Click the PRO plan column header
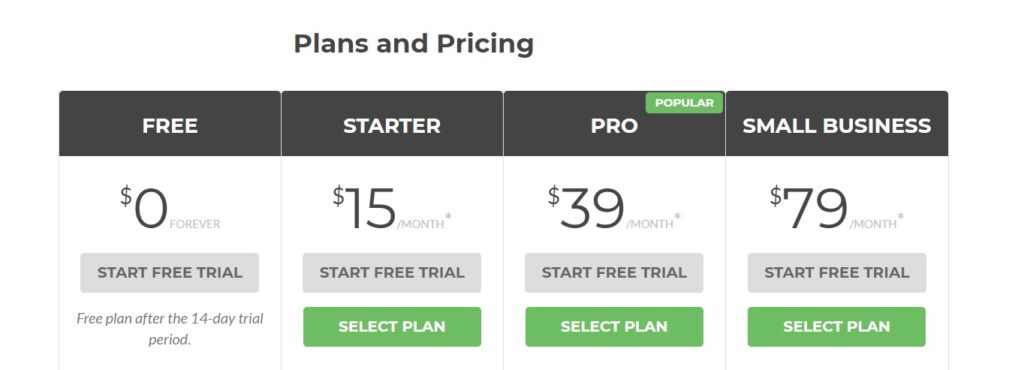1024x370 pixels. point(615,124)
